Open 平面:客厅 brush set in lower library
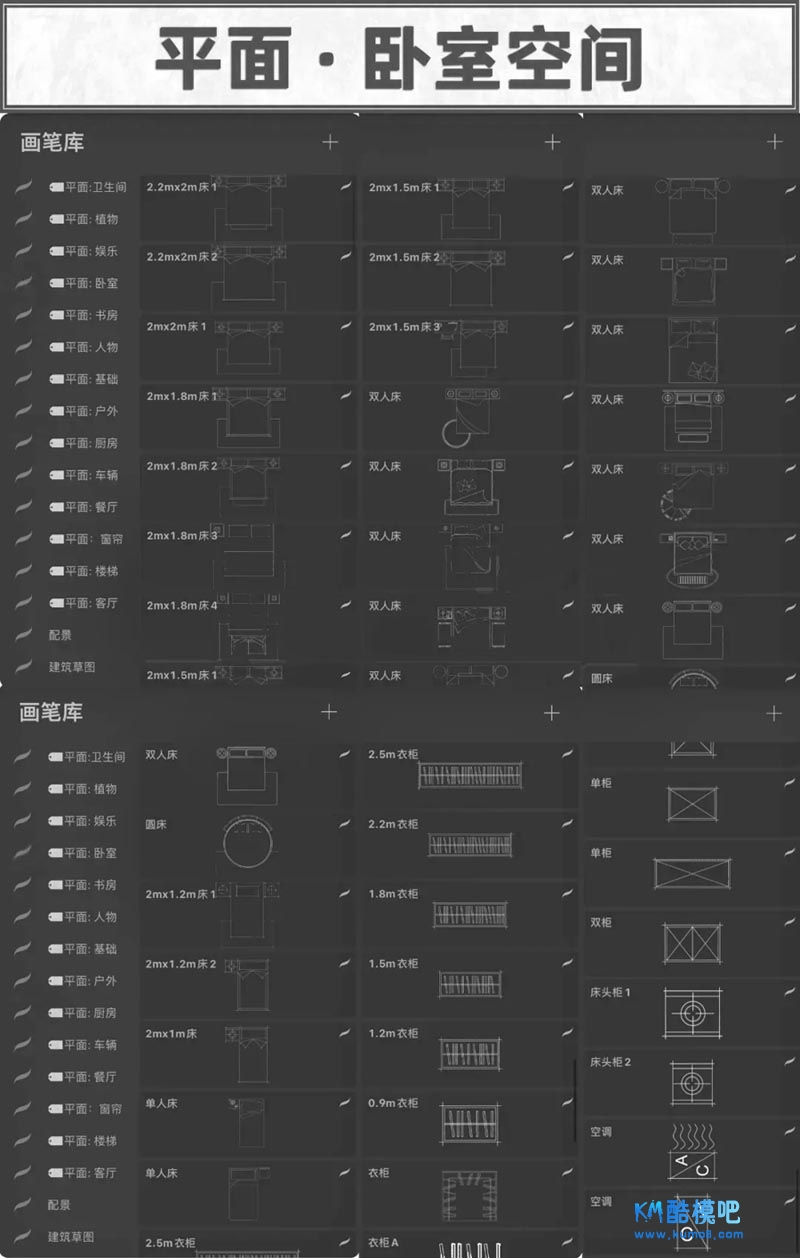The image size is (800, 1258). pyautogui.click(x=90, y=1172)
